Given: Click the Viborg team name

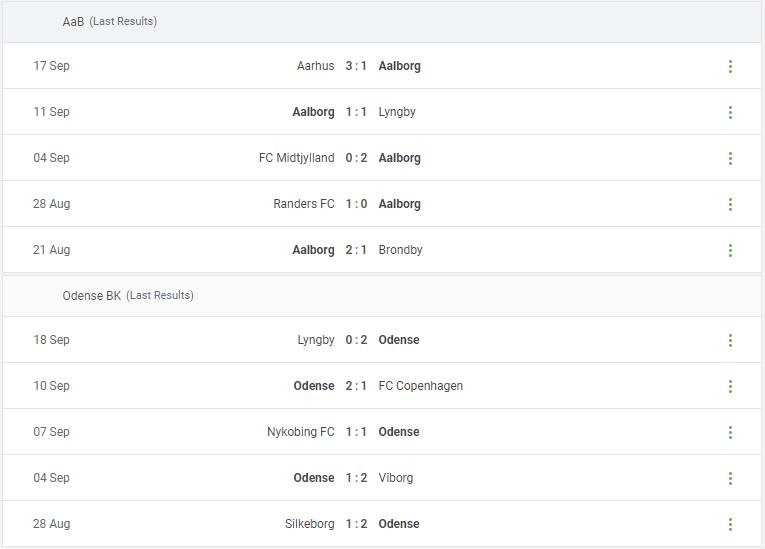Looking at the screenshot, I should click(396, 478).
